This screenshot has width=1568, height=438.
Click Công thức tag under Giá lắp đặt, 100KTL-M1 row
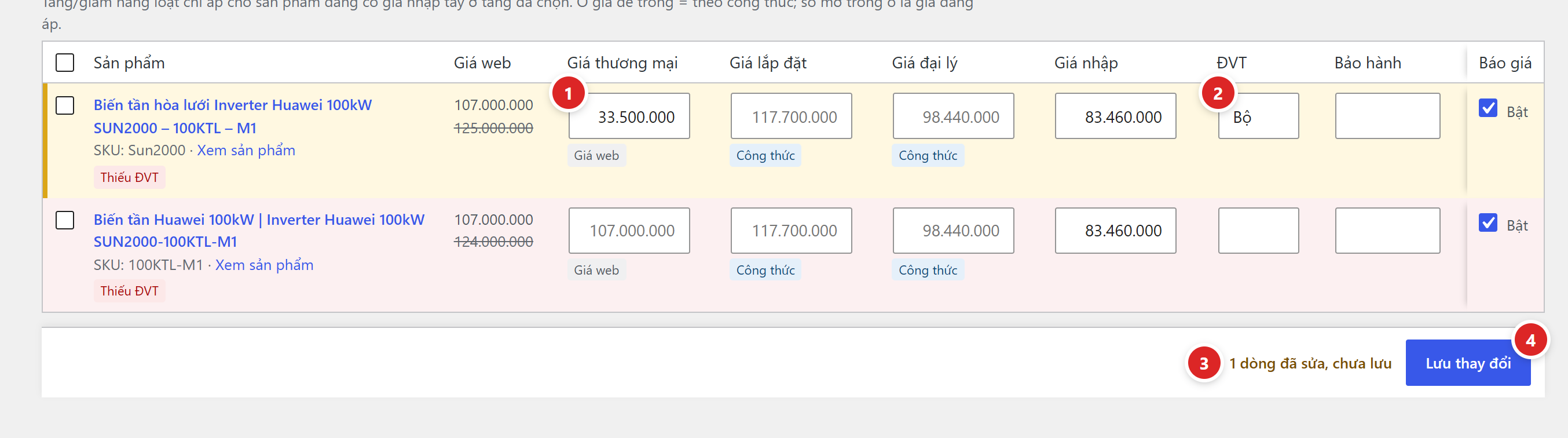click(765, 270)
